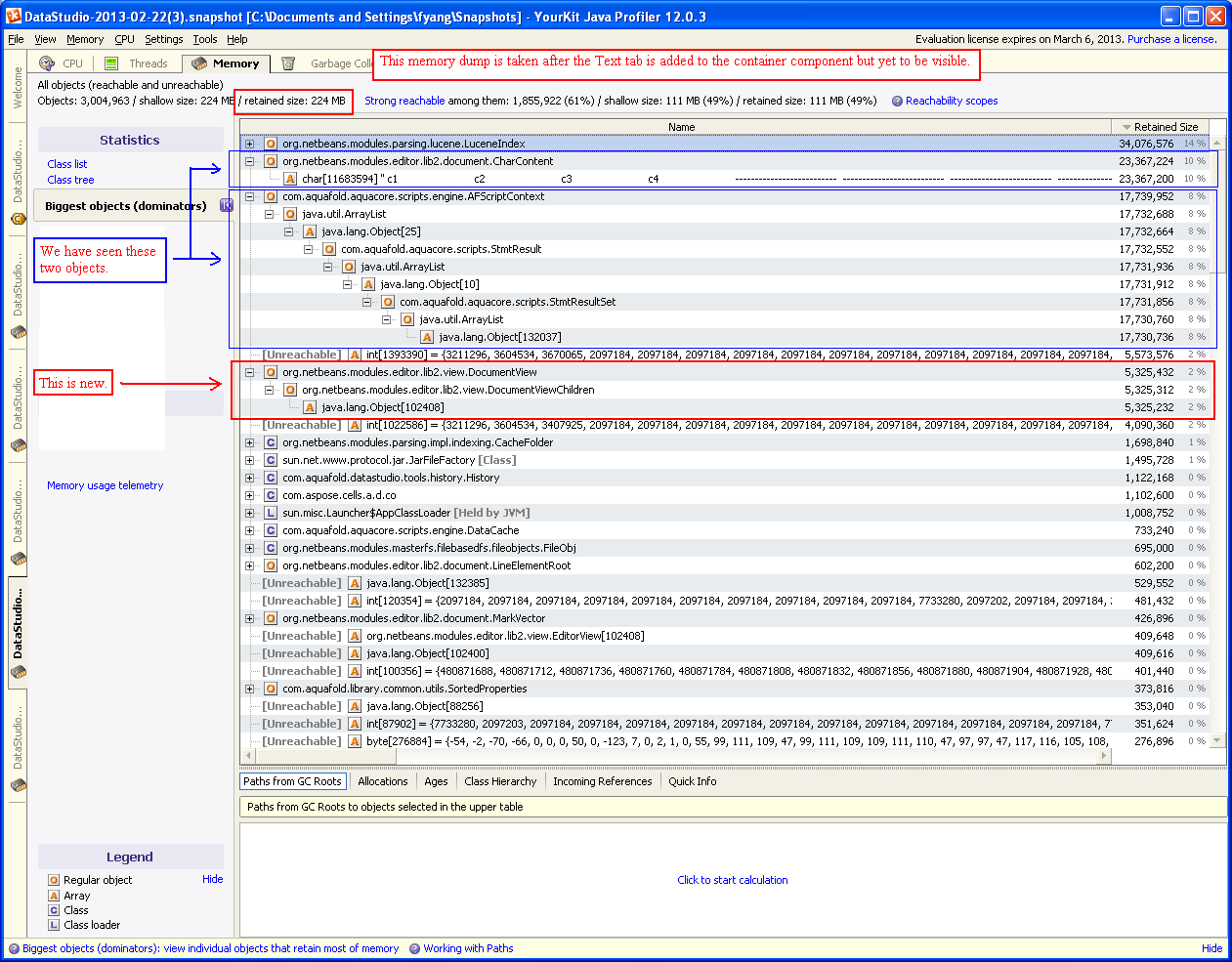1232x962 pixels.
Task: Click the array icon of char[11683594] row
Action: click(x=290, y=179)
